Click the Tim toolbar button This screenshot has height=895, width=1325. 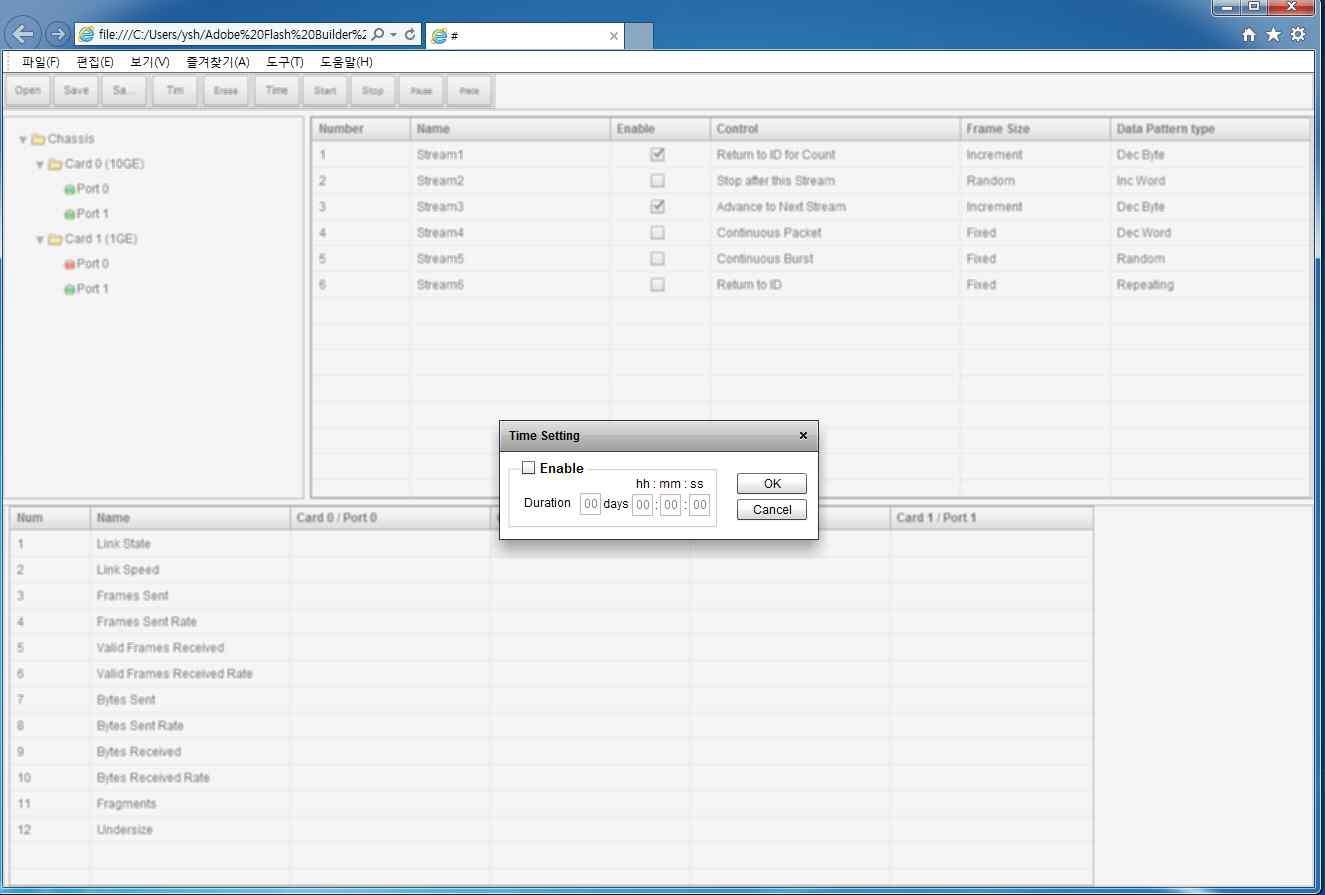(175, 91)
